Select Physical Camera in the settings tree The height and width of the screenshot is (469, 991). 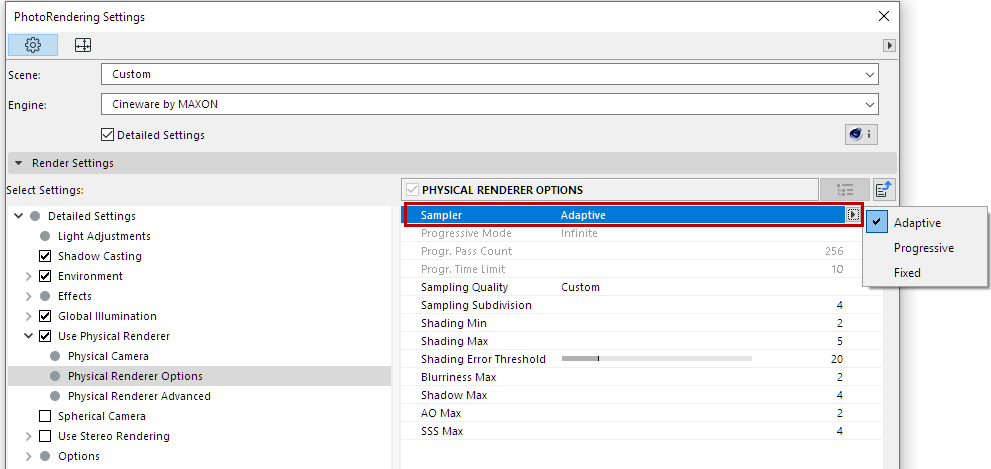(x=108, y=356)
